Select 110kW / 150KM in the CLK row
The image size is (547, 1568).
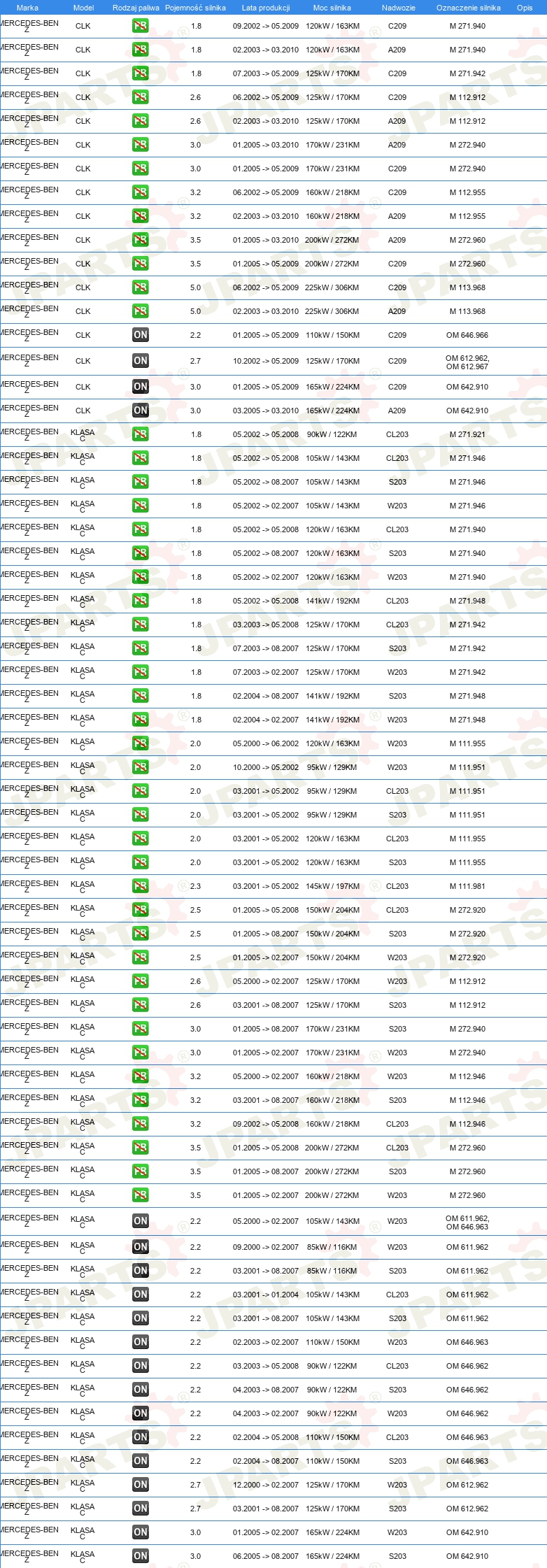pyautogui.click(x=332, y=335)
